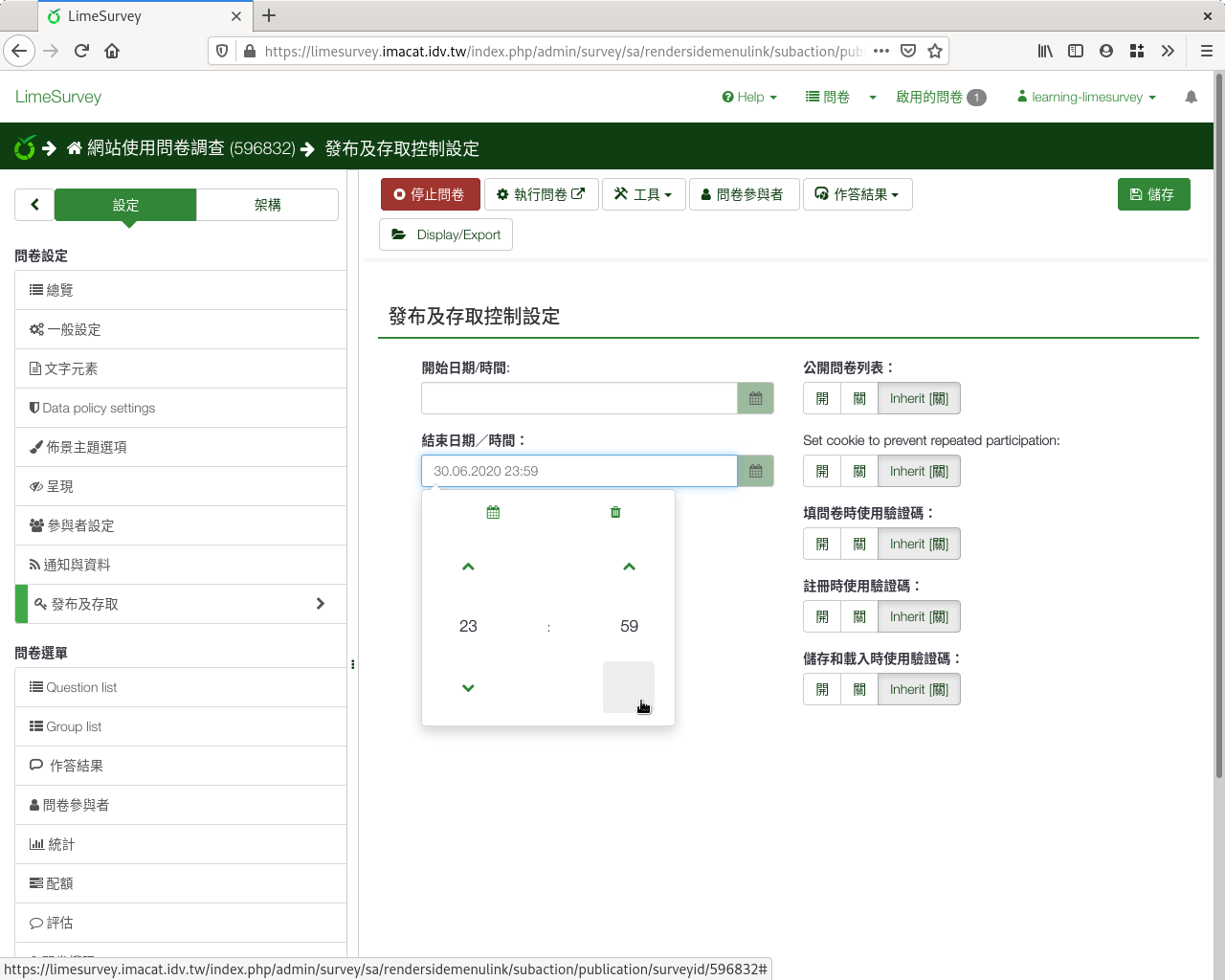The image size is (1225, 980).
Task: Collapse the sidebar with the back chevron
Action: point(34,205)
